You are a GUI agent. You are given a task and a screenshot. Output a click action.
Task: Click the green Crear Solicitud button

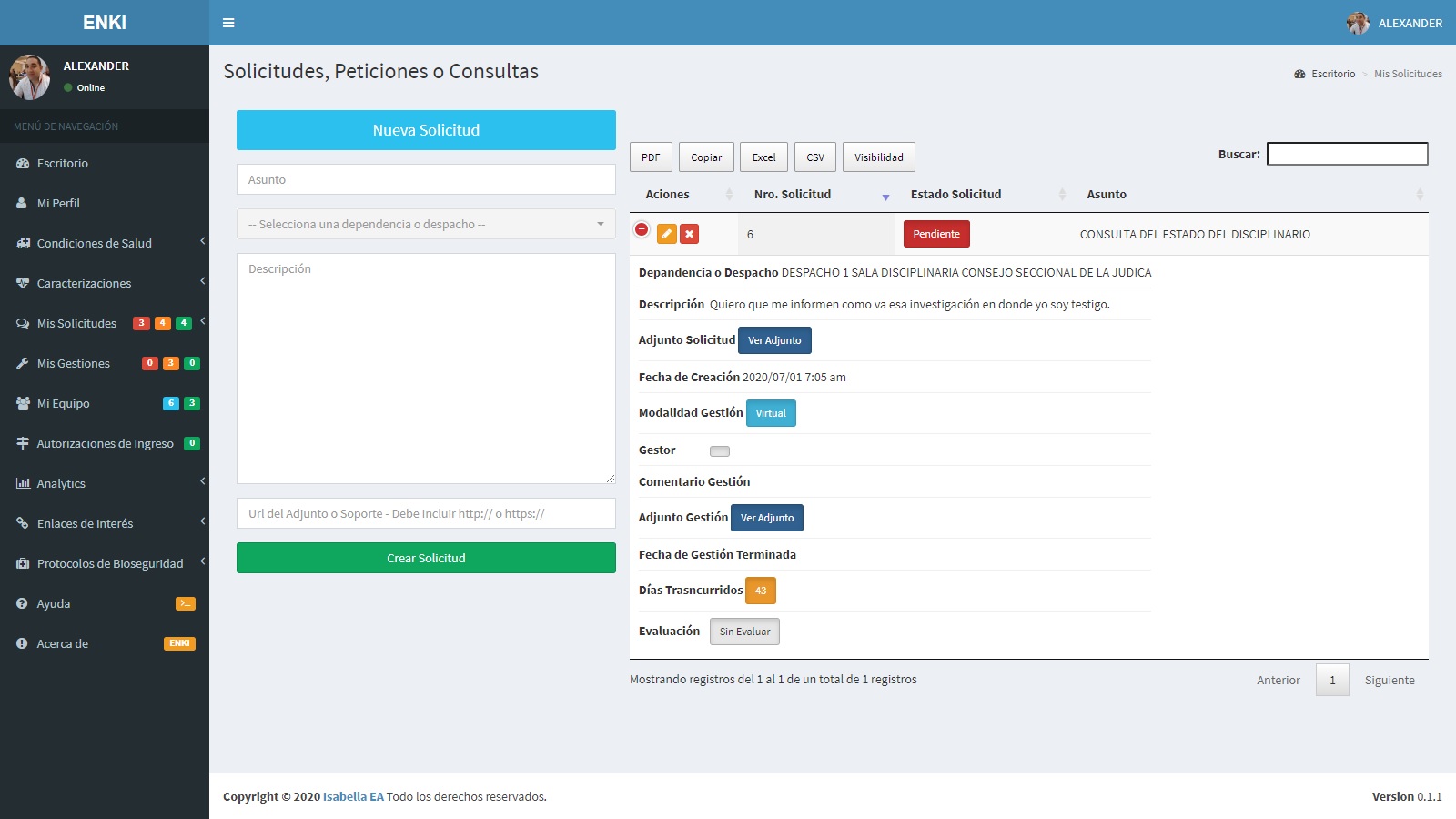coord(426,558)
